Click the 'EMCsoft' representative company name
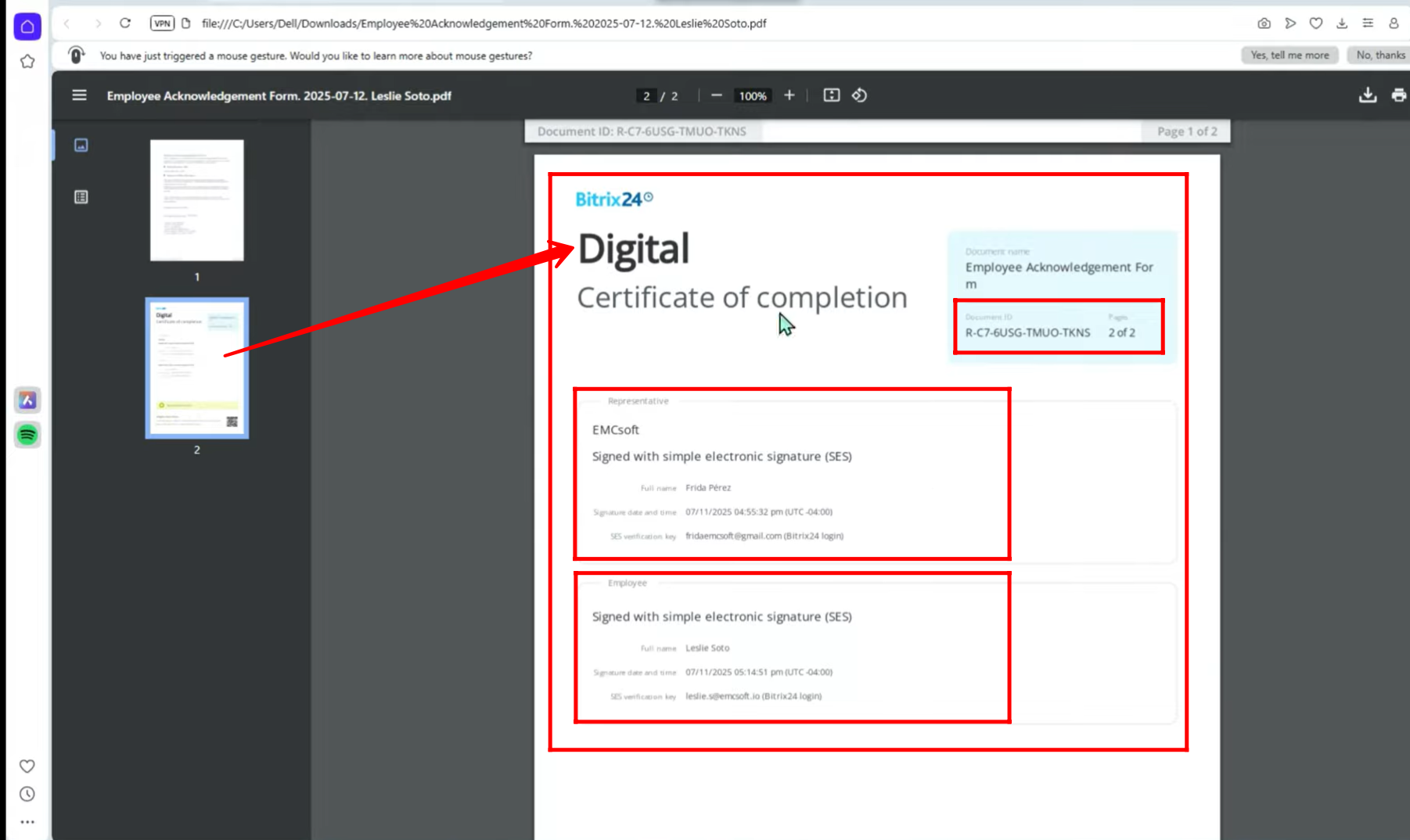 point(616,430)
